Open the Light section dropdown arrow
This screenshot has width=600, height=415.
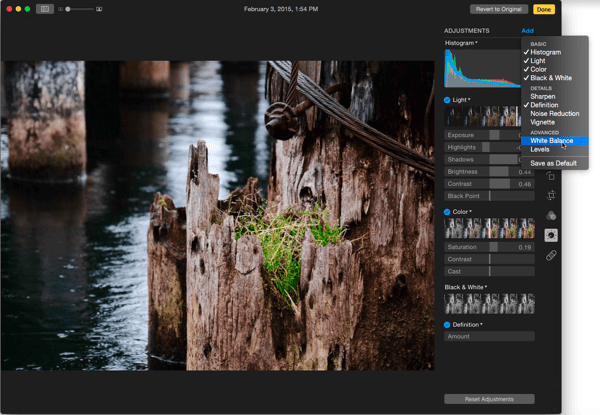pyautogui.click(x=469, y=99)
